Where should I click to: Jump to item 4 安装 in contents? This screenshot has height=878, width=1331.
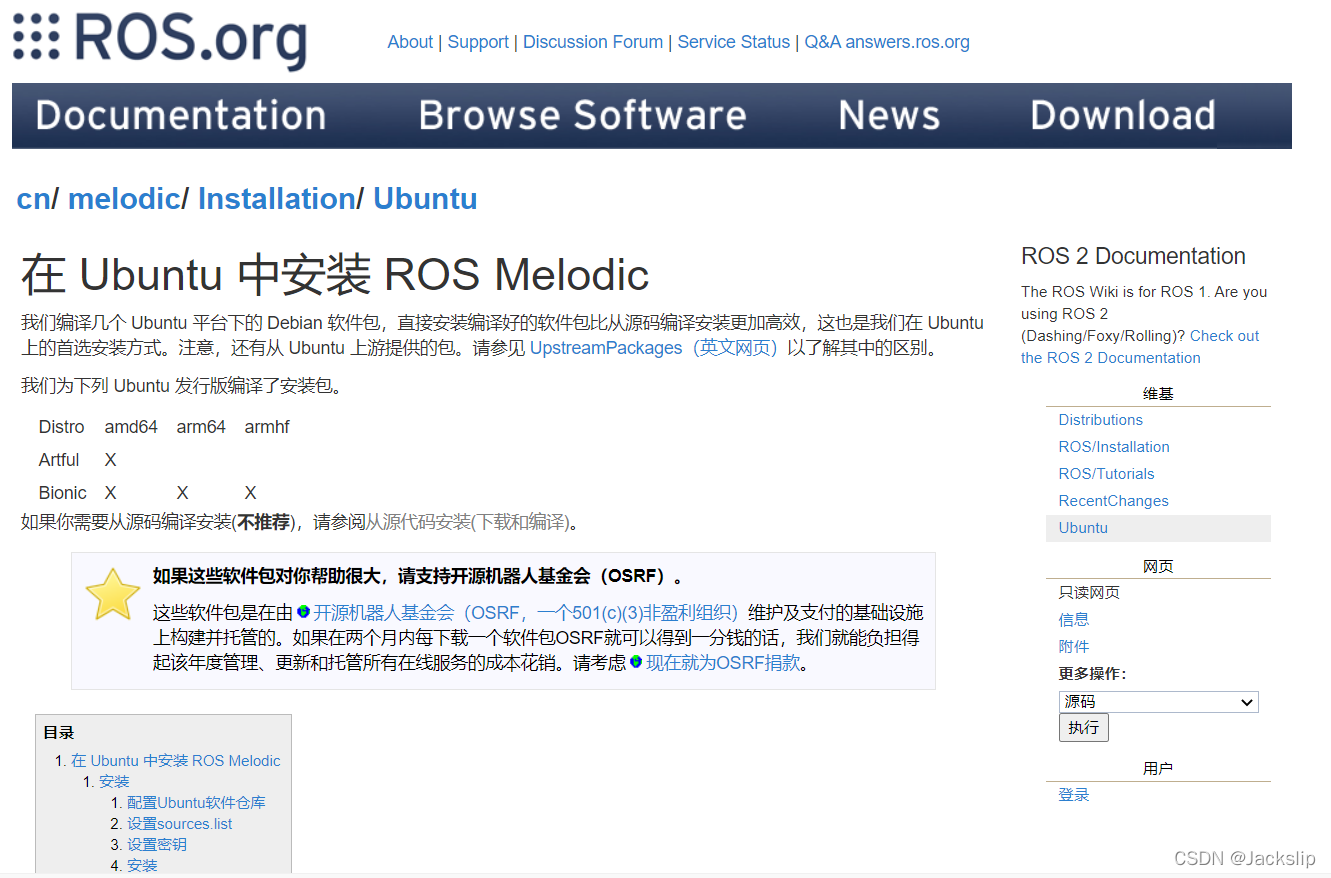[x=142, y=866]
